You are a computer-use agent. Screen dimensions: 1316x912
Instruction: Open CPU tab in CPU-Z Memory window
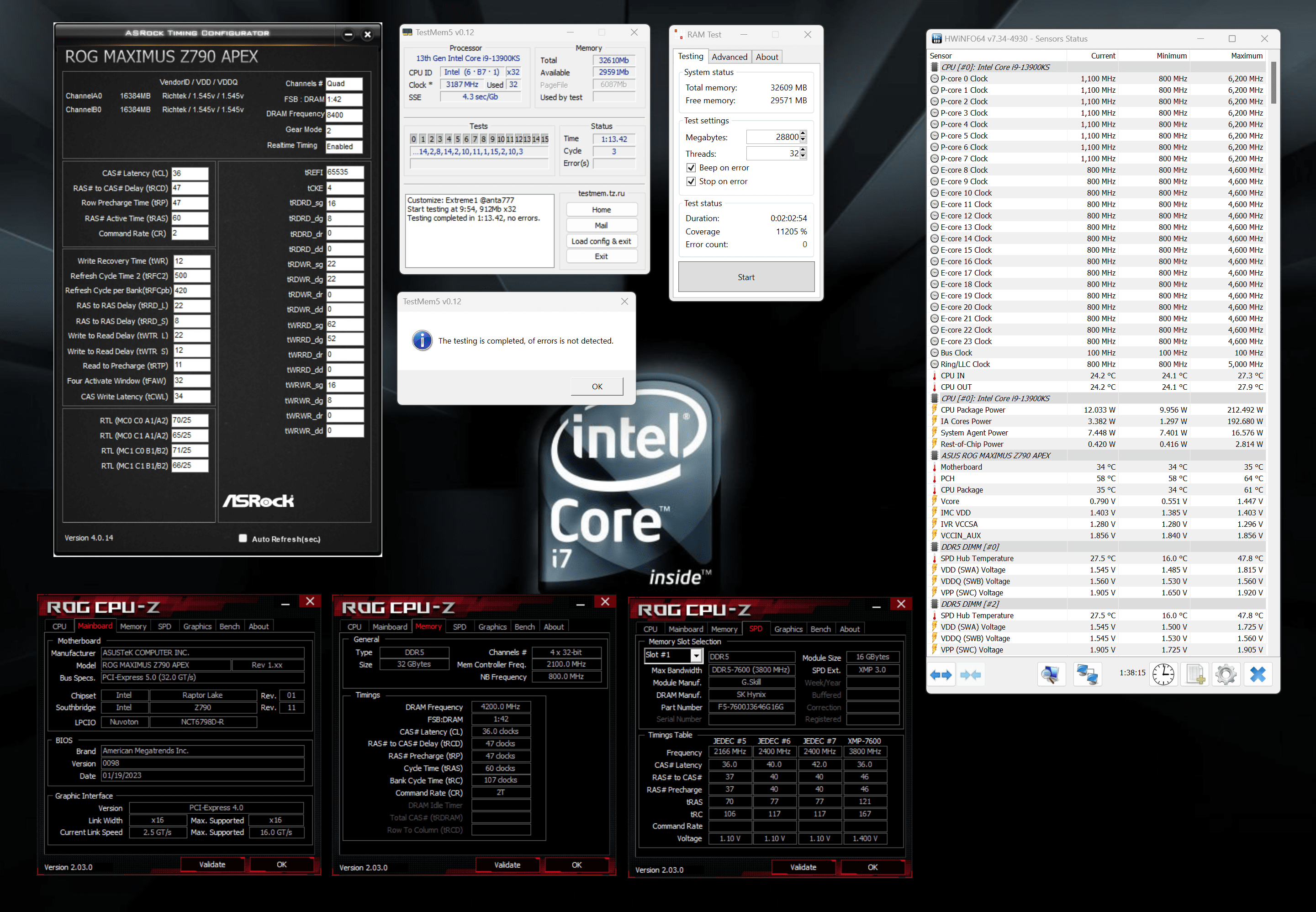355,627
